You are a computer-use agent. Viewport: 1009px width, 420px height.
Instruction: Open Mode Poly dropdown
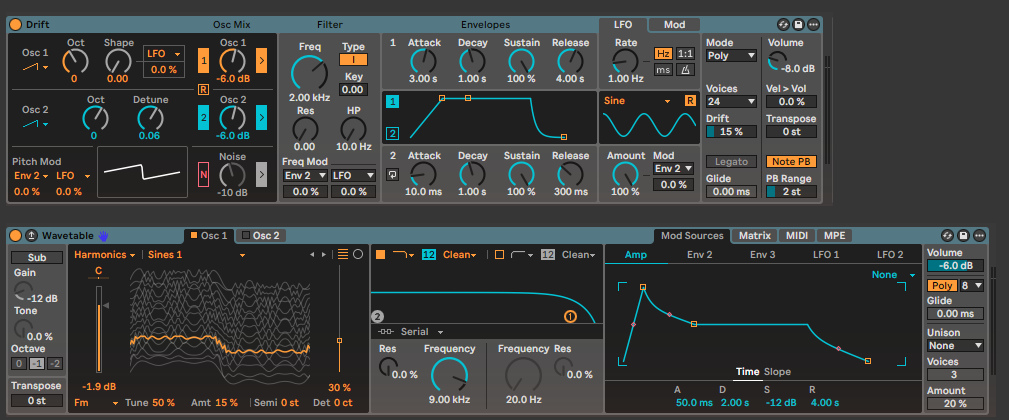[731, 55]
